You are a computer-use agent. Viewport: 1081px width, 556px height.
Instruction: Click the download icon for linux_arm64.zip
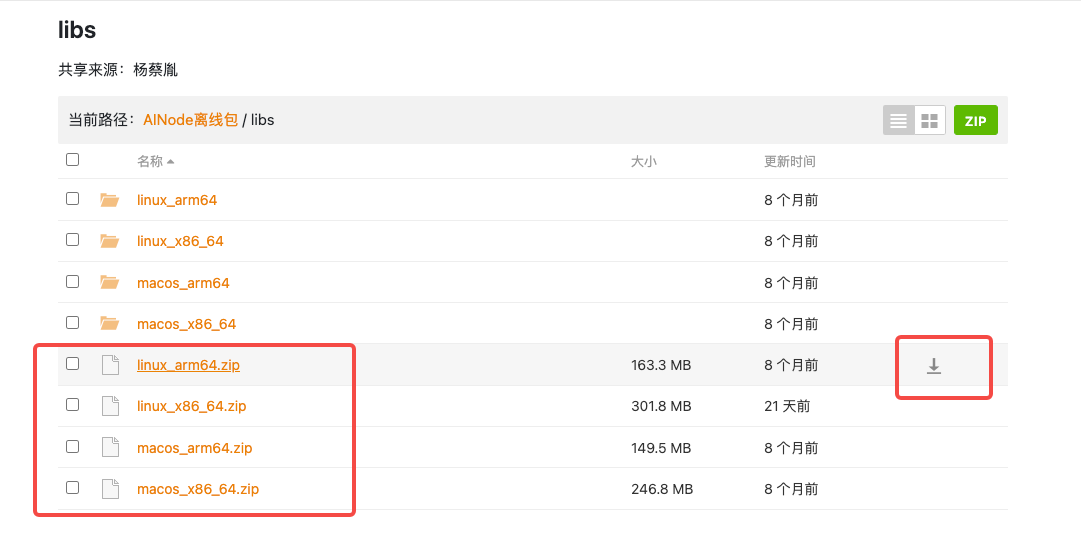pos(933,366)
